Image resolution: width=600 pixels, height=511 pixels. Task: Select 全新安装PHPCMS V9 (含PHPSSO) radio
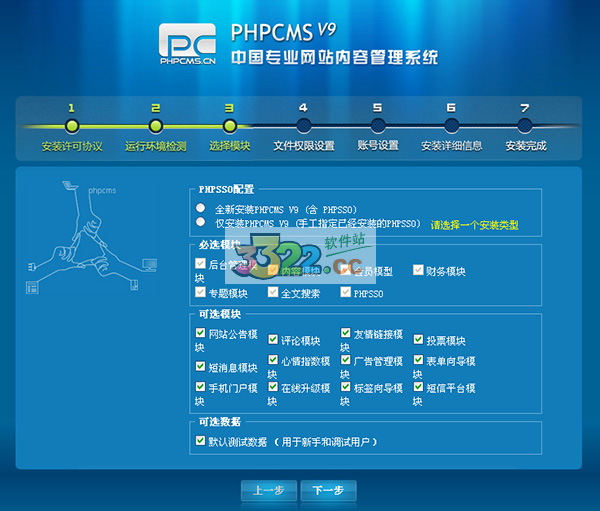click(x=200, y=208)
